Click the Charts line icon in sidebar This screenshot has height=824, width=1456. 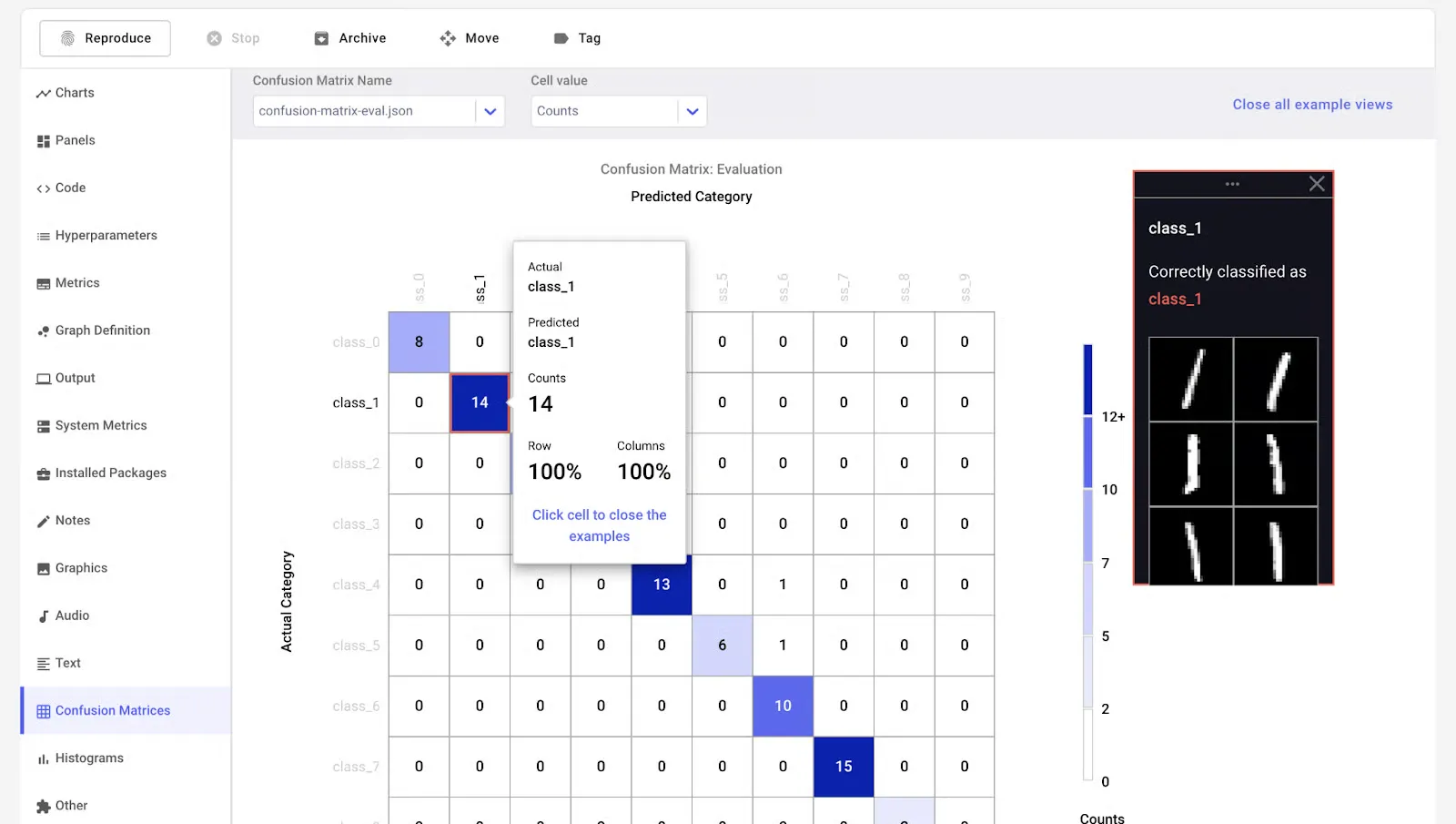tap(43, 94)
